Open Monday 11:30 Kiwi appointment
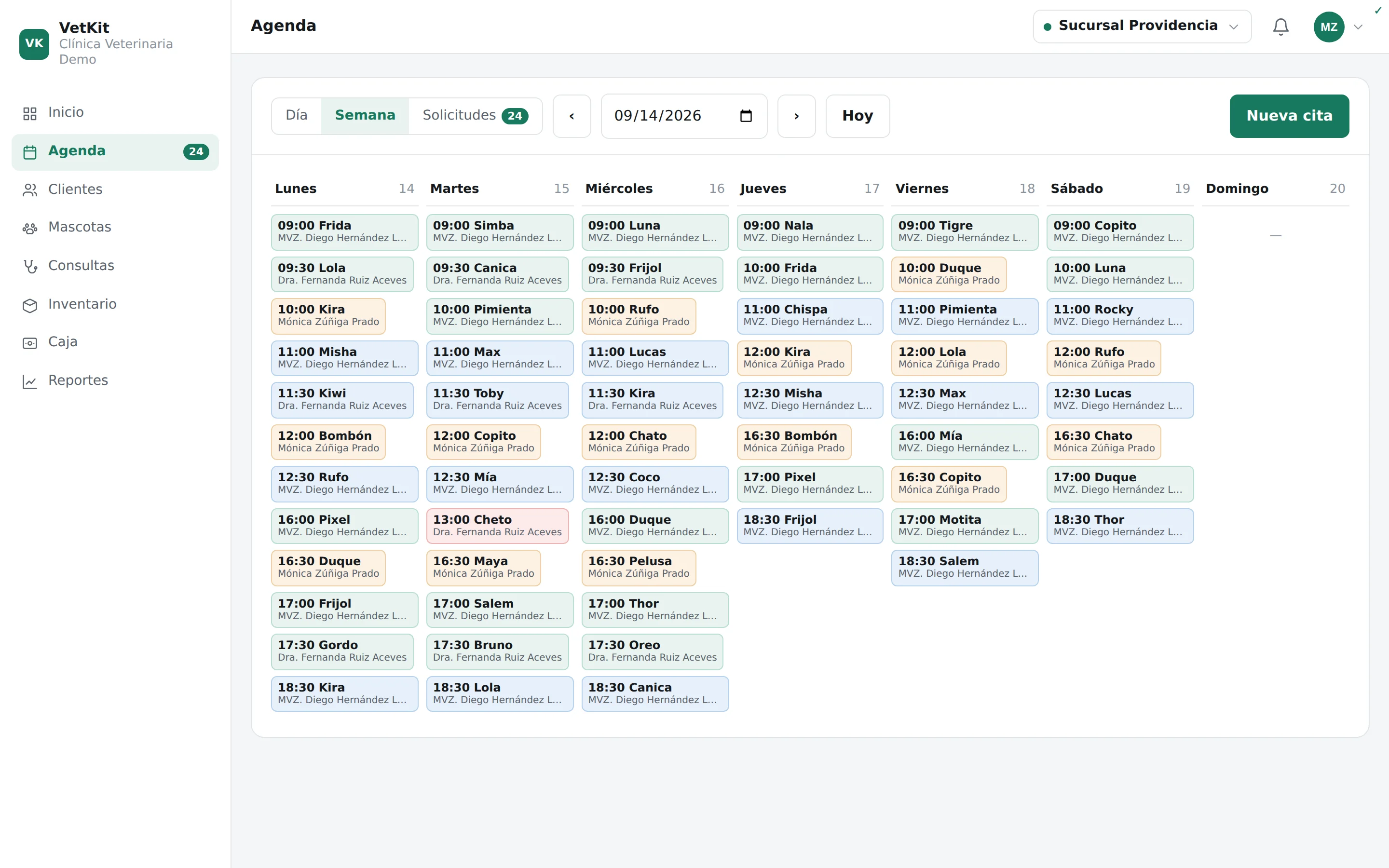This screenshot has height=868, width=1389. pyautogui.click(x=342, y=400)
